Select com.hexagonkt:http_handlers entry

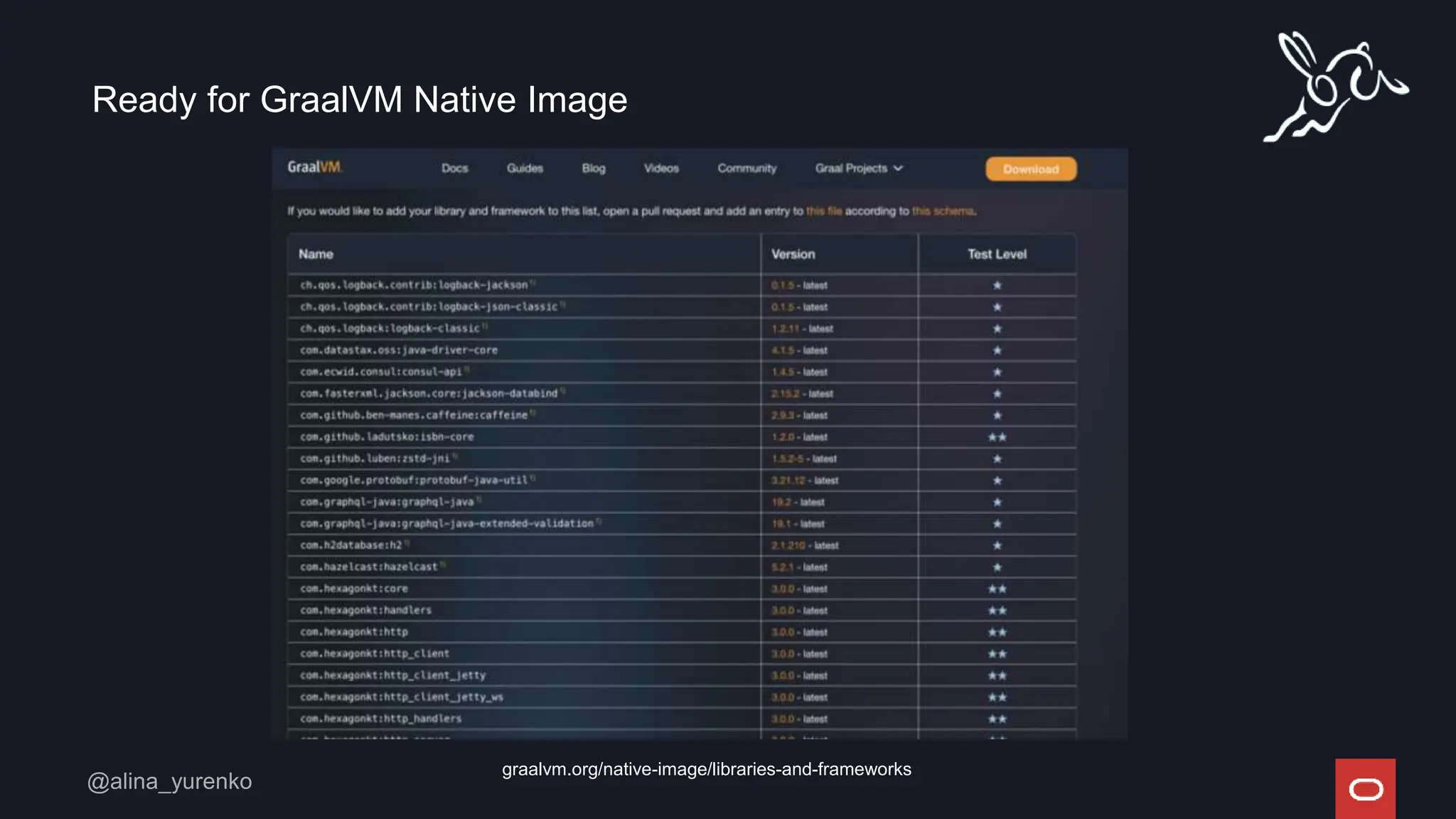coord(380,719)
